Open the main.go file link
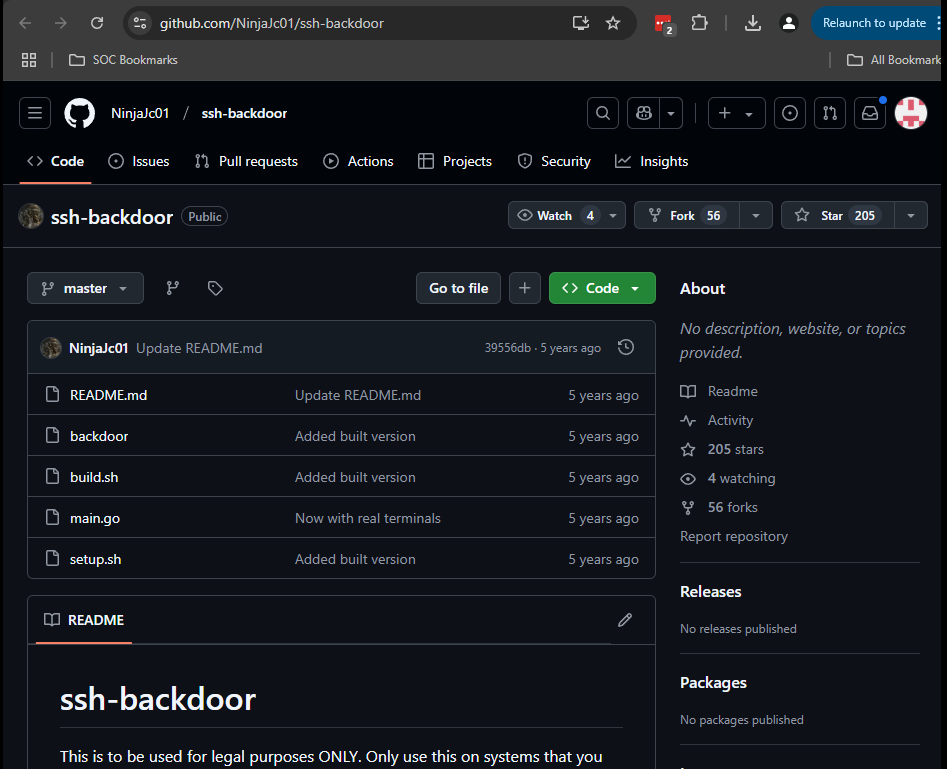 point(95,518)
